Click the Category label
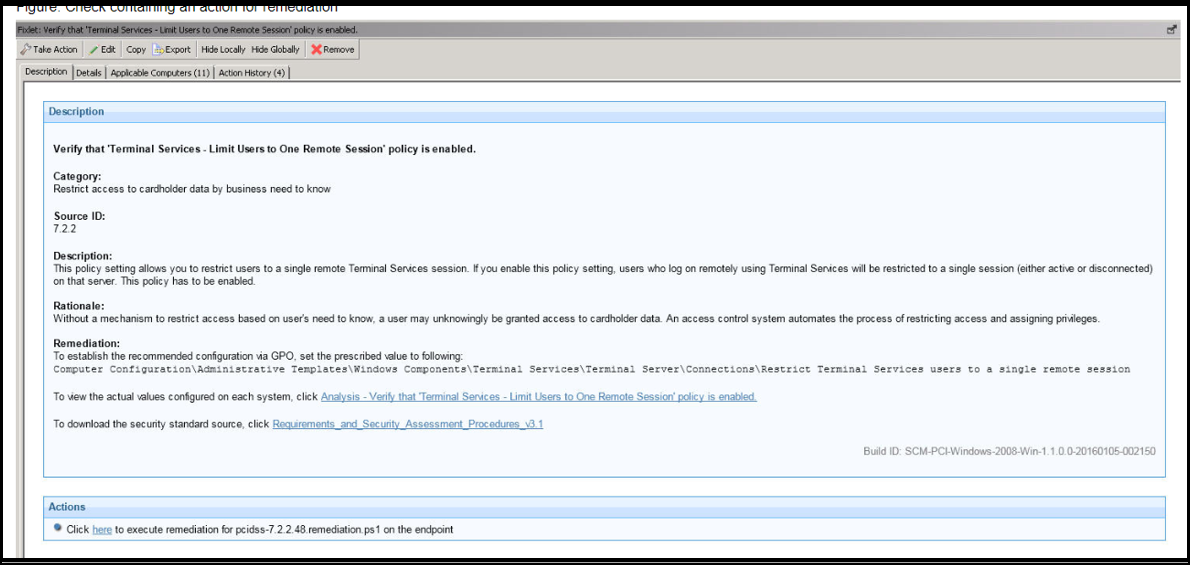 coord(77,176)
